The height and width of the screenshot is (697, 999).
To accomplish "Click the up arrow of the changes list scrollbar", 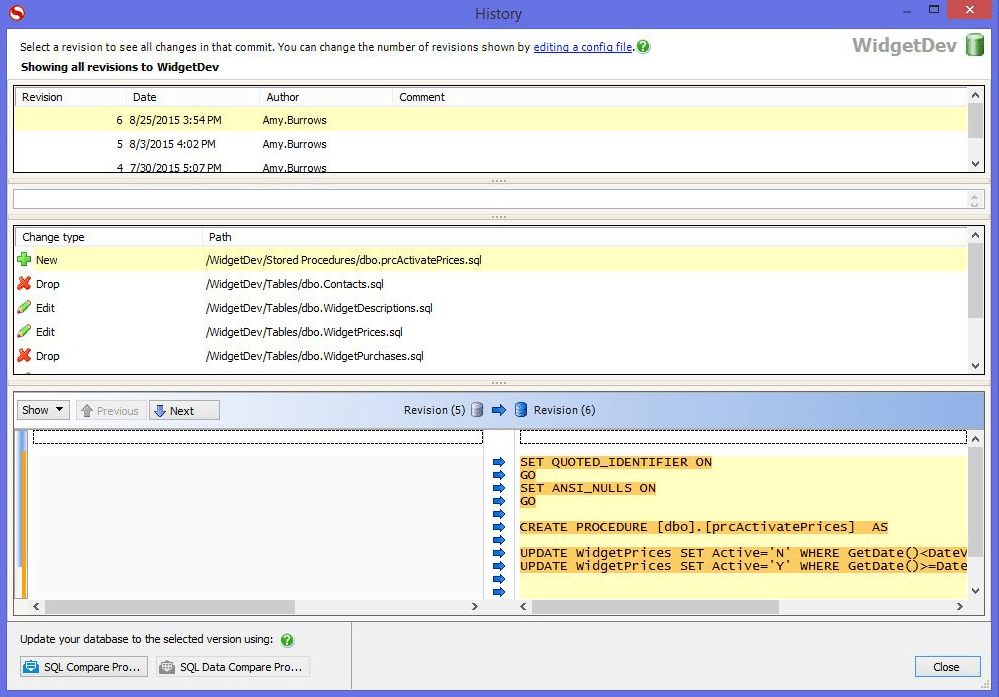I will coord(975,235).
